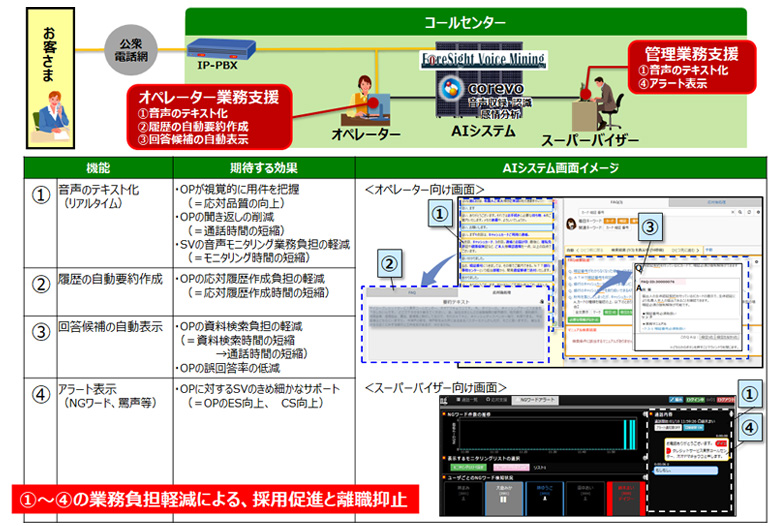780x526 pixels.
Task: Click the ForeSight Voice Mining logo
Action: click(x=483, y=59)
